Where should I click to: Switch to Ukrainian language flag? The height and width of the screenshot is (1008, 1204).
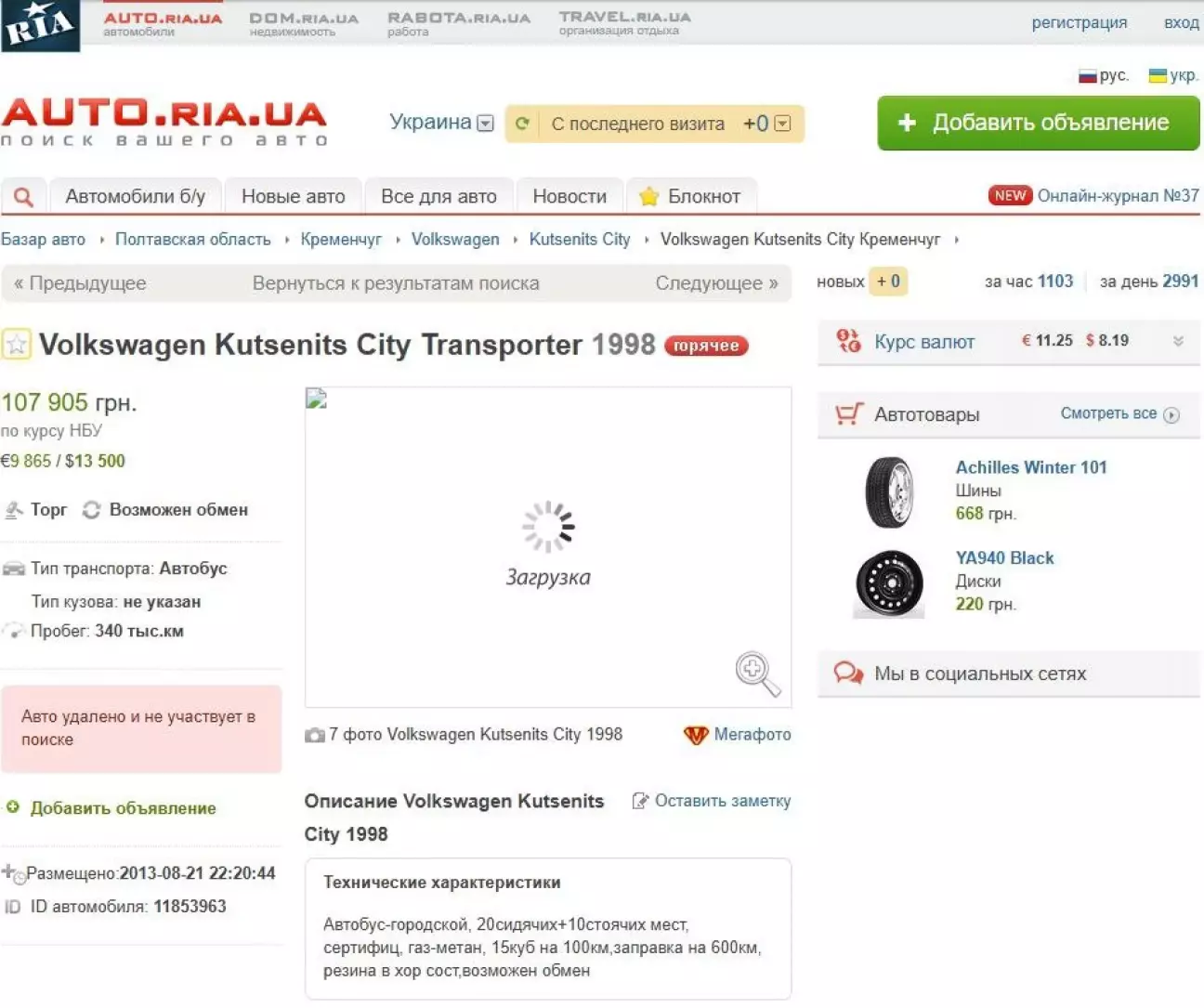click(x=1158, y=76)
